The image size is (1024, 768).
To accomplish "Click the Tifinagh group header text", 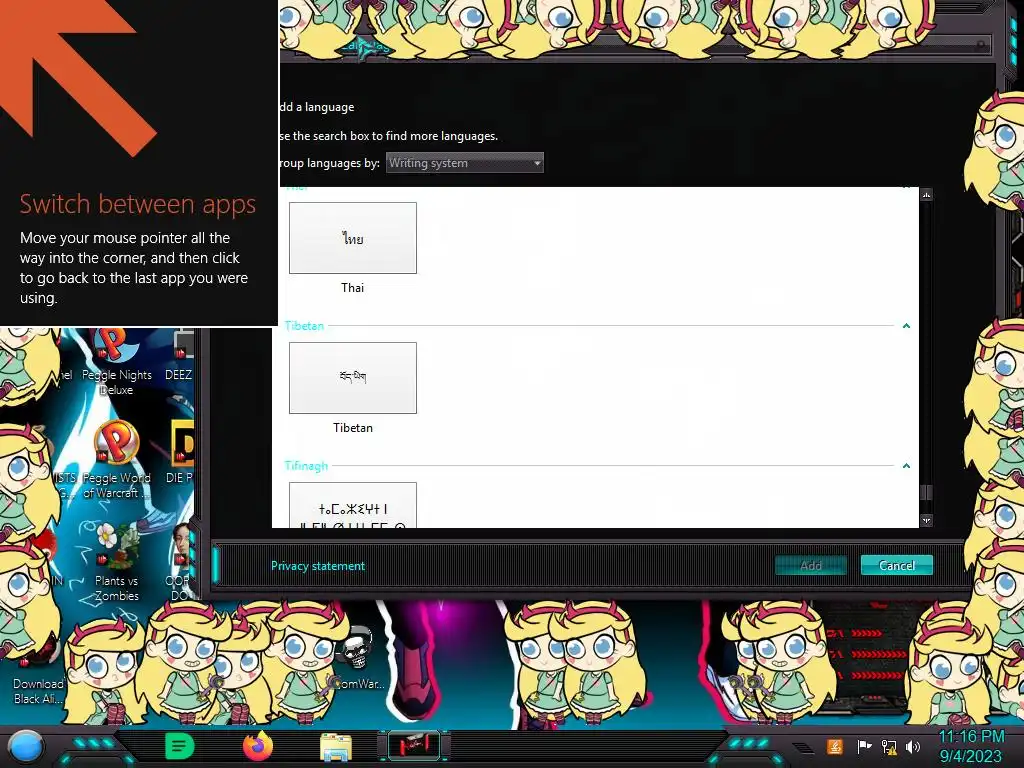I will (306, 466).
